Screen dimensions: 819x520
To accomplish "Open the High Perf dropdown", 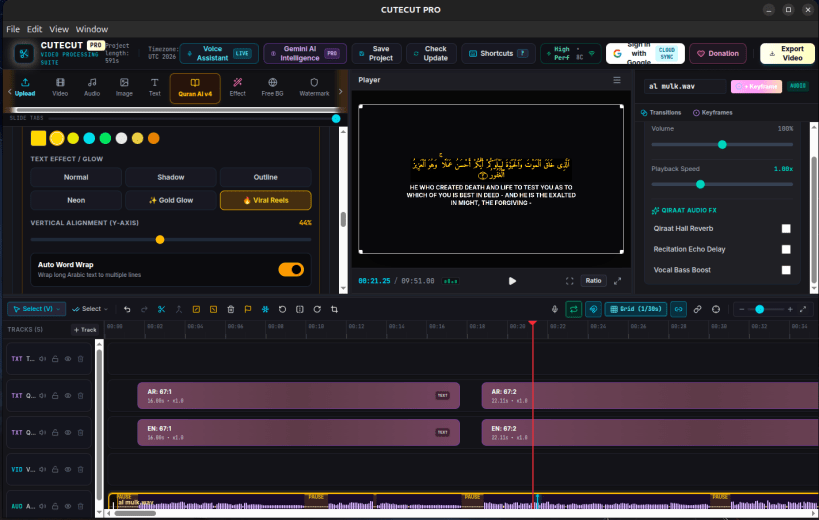I will pos(570,53).
